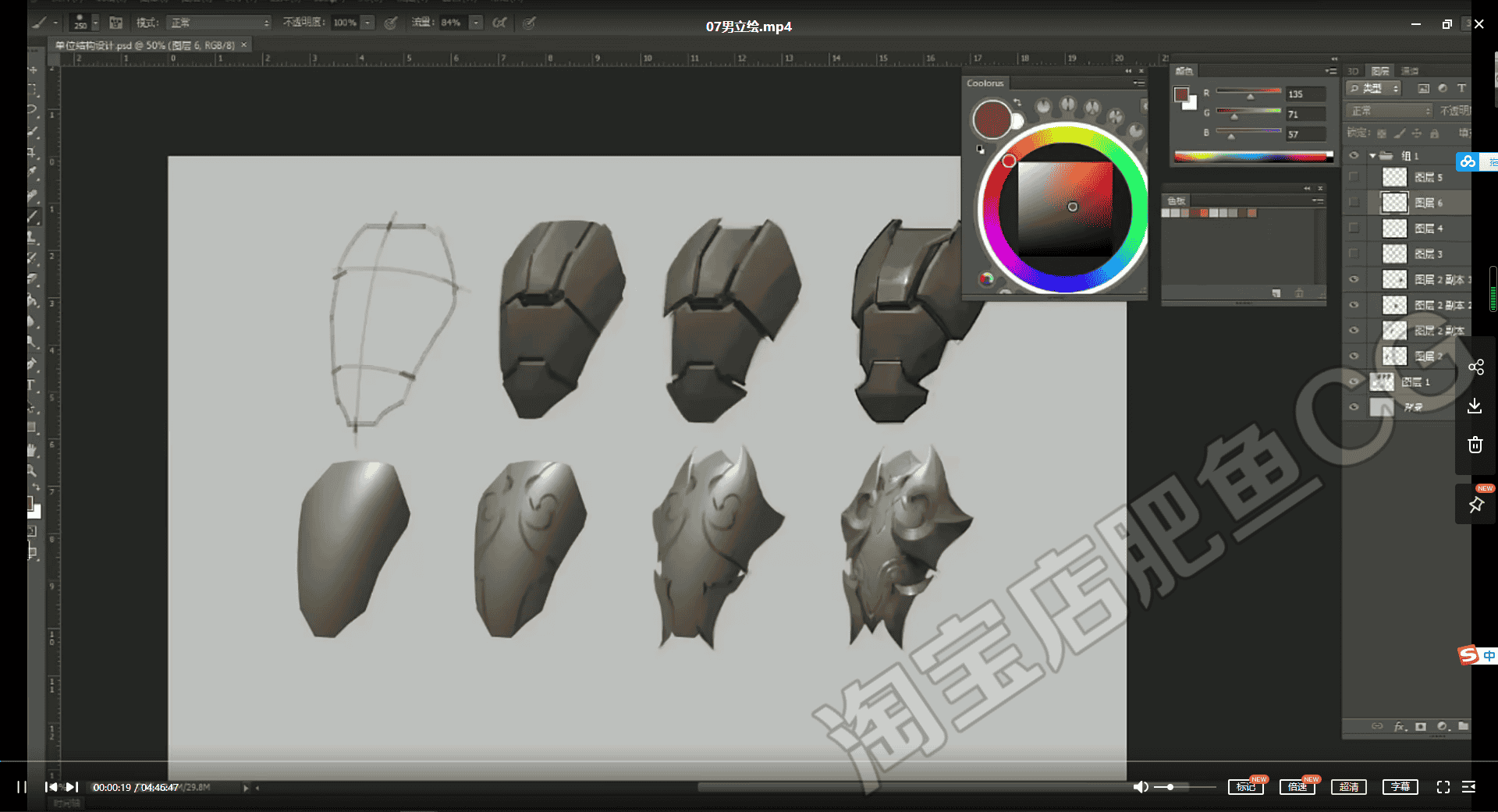Close the 单位结构设计.psd document tab

click(244, 45)
